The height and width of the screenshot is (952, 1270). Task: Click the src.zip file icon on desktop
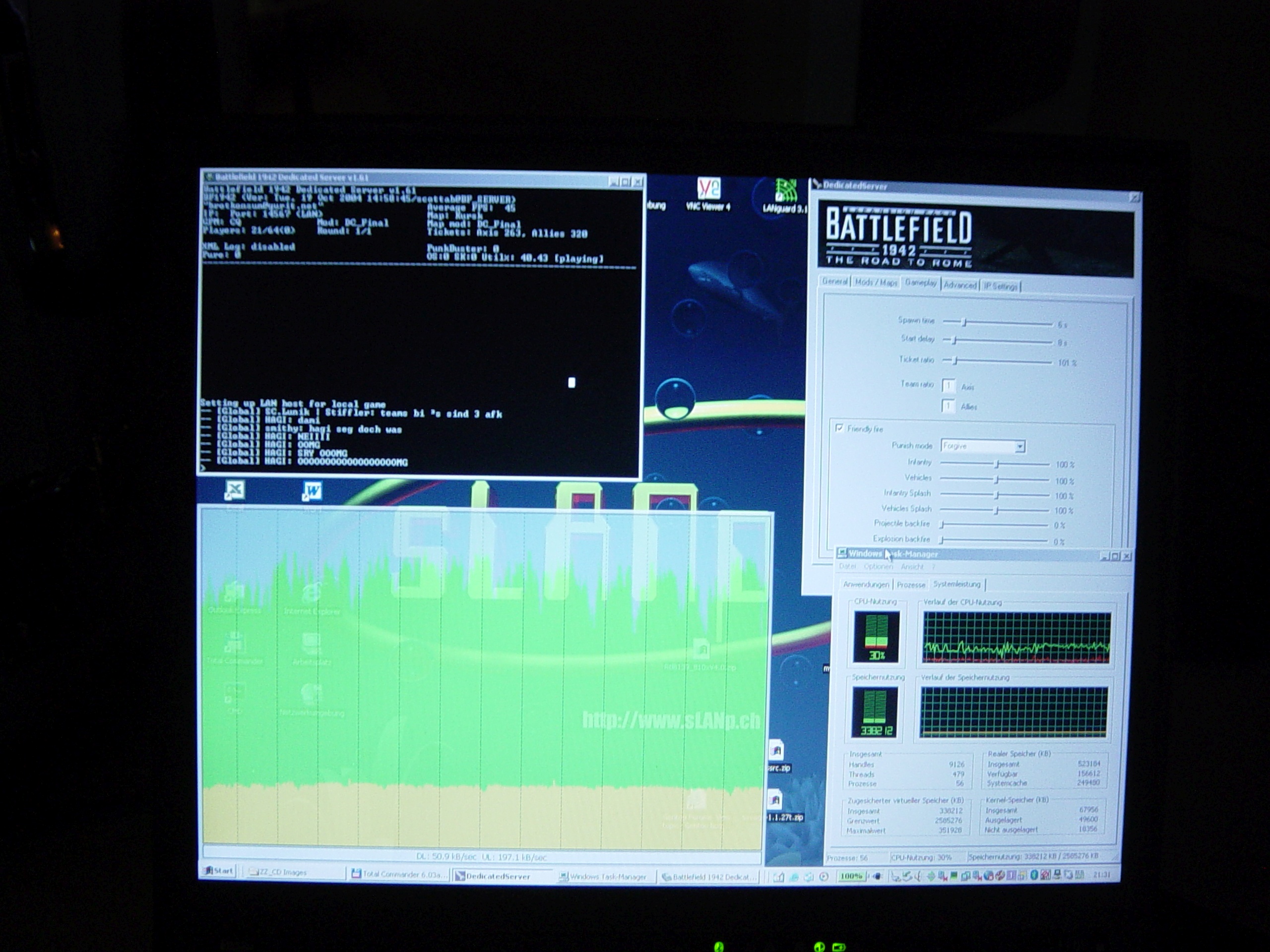[776, 751]
